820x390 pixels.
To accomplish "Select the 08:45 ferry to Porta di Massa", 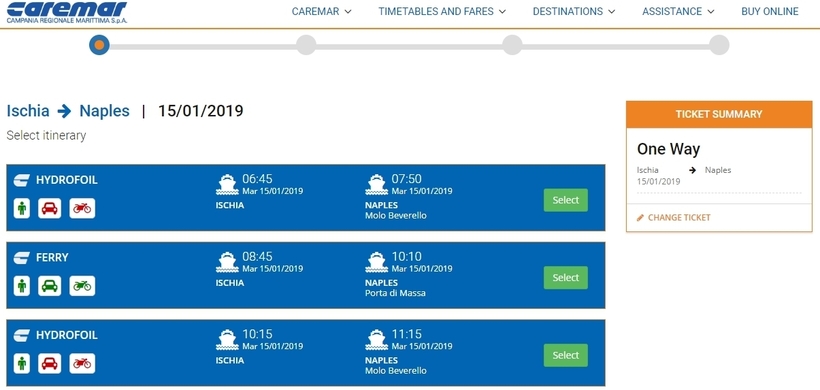I will 566,278.
